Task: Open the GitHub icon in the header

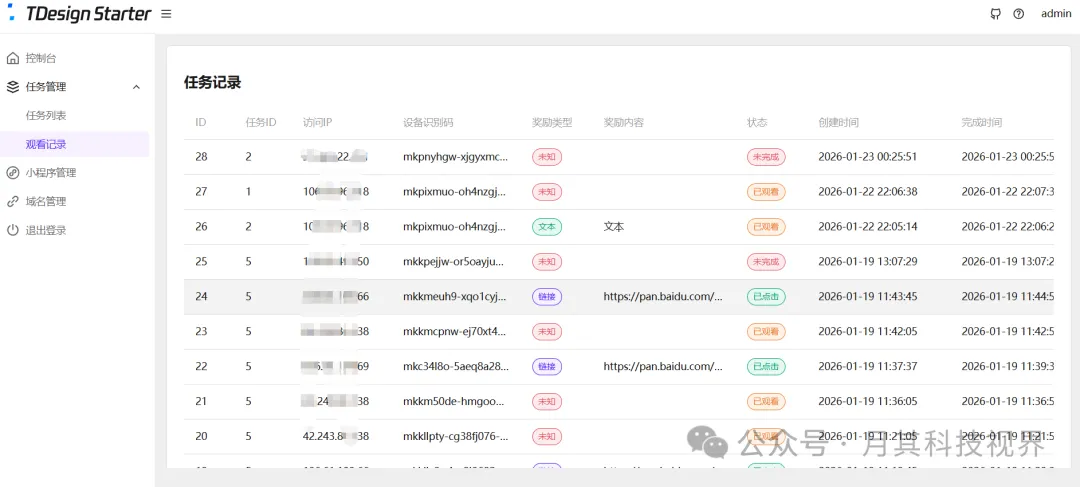Action: pos(995,14)
